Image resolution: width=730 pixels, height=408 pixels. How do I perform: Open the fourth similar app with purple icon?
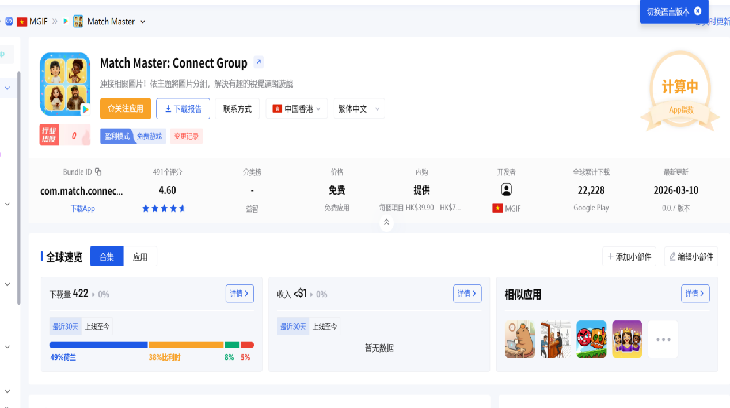point(626,338)
